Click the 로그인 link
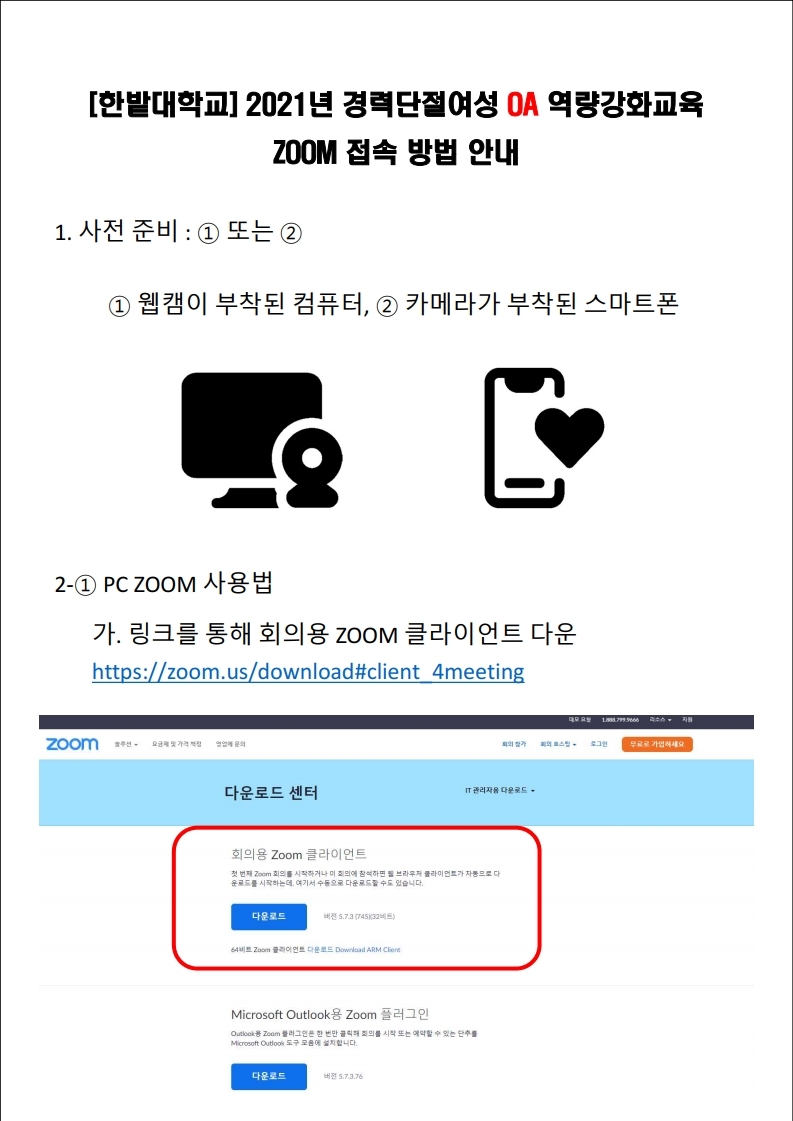 pyautogui.click(x=599, y=744)
